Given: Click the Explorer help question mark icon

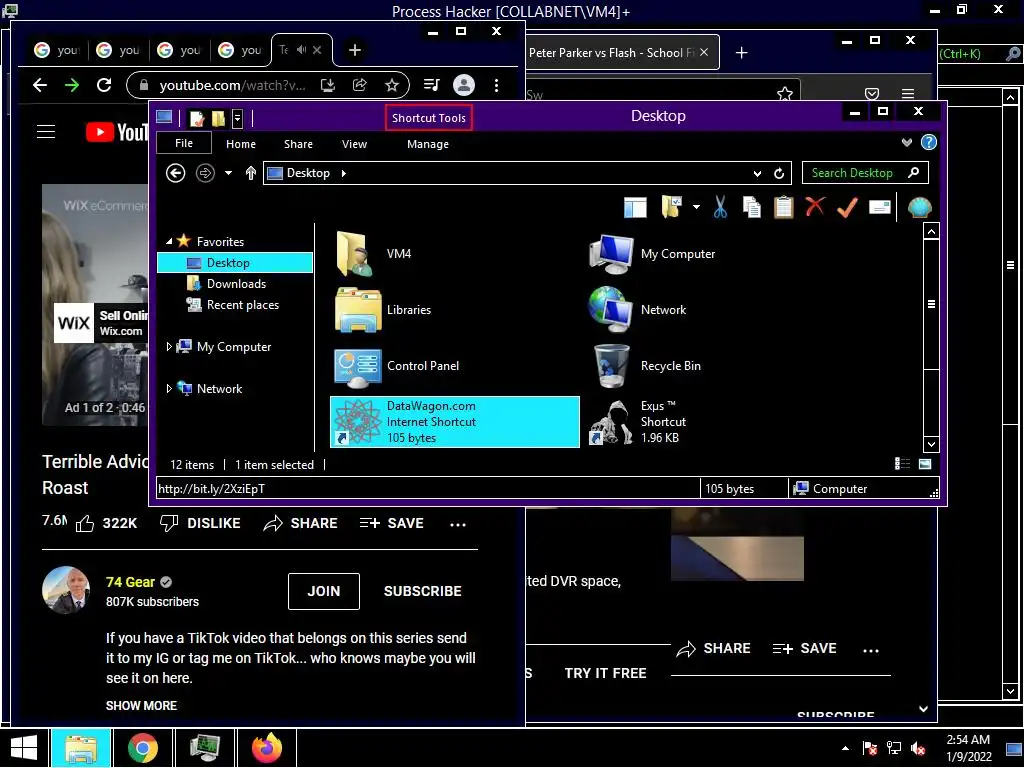Looking at the screenshot, I should pos(929,142).
